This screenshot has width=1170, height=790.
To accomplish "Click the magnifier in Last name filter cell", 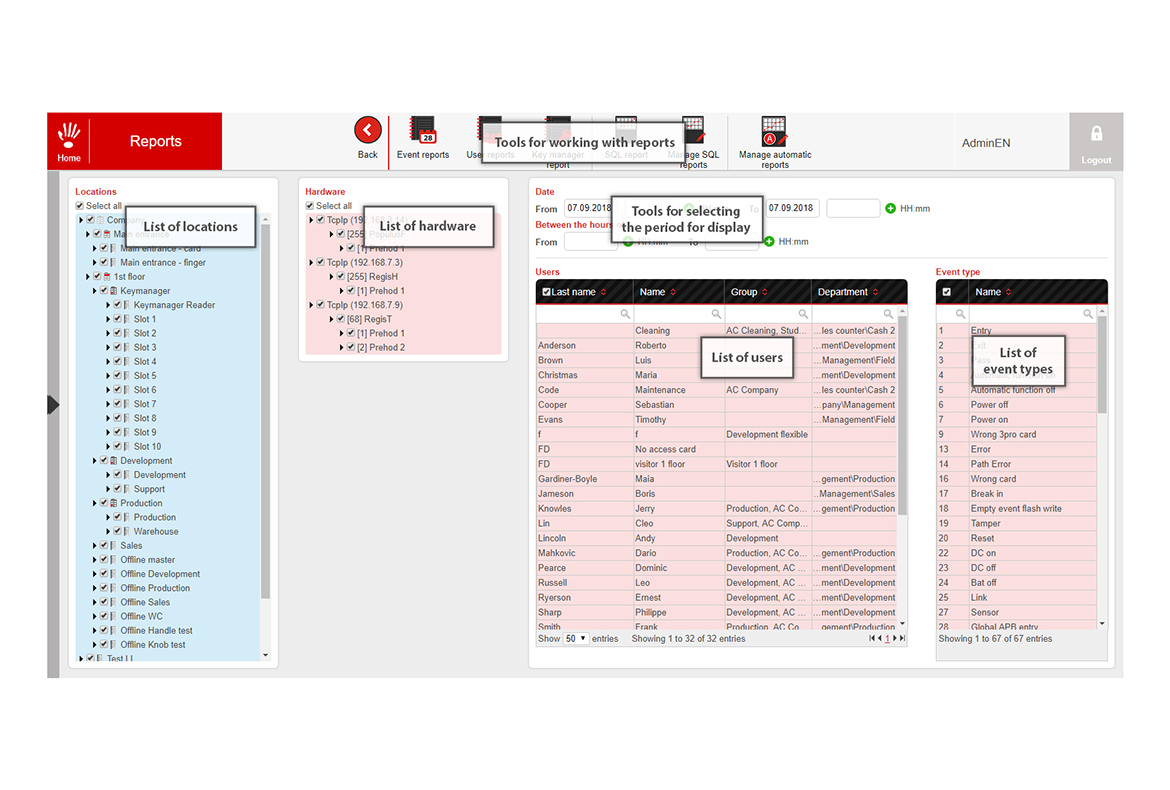I will (x=625, y=314).
